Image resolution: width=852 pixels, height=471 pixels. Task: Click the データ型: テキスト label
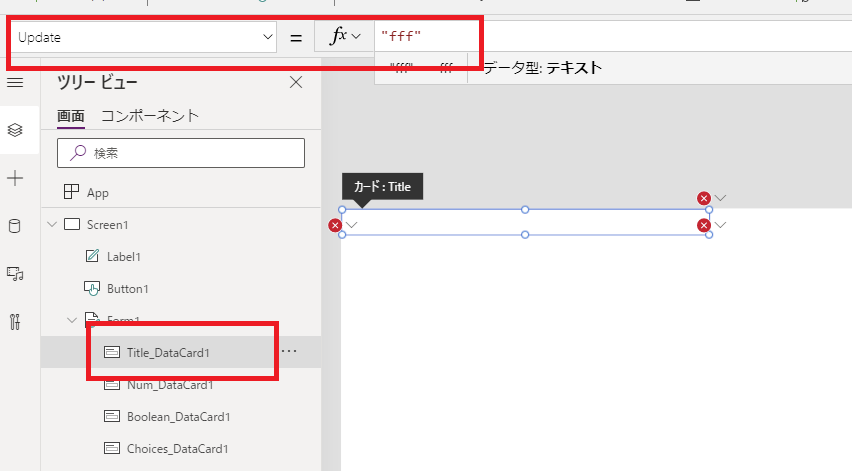543,68
